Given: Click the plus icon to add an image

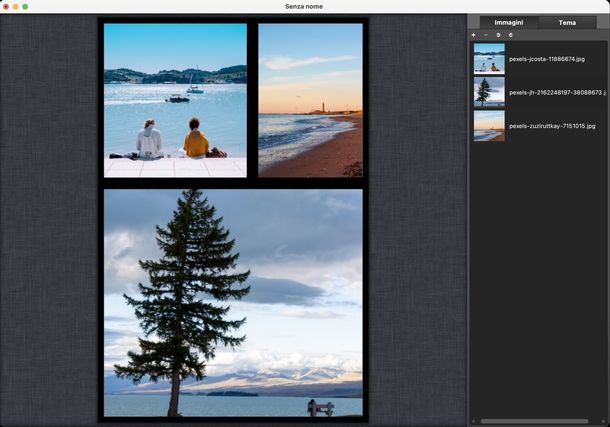Looking at the screenshot, I should [x=473, y=35].
